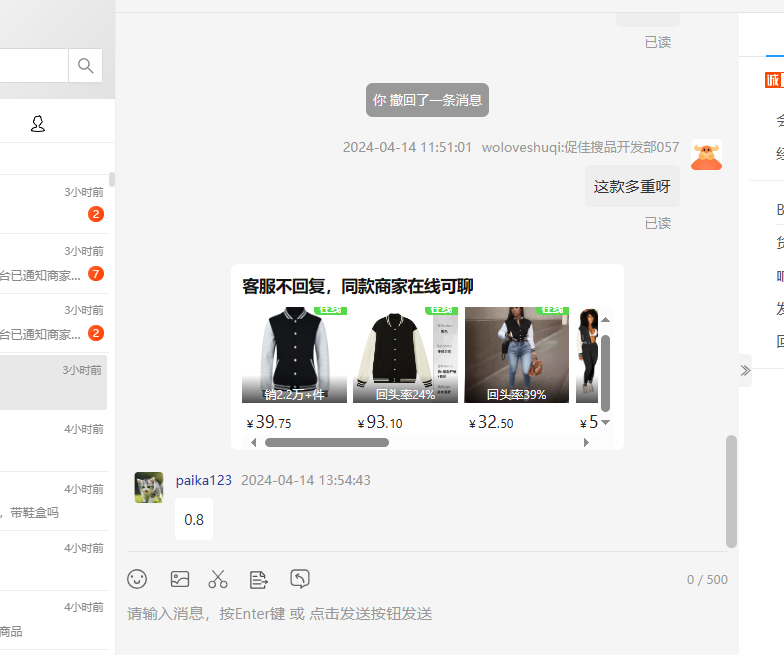
Task: Click the 销2.2万+件 sales label
Action: [294, 394]
